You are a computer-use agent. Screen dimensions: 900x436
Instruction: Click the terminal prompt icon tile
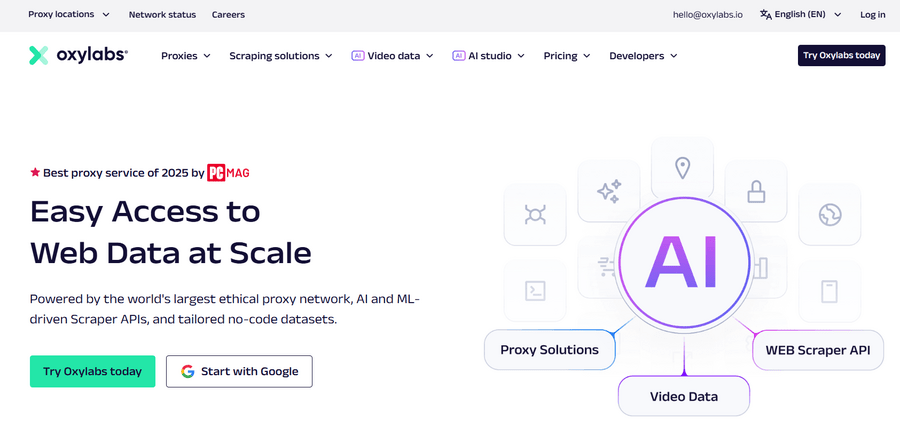click(535, 291)
